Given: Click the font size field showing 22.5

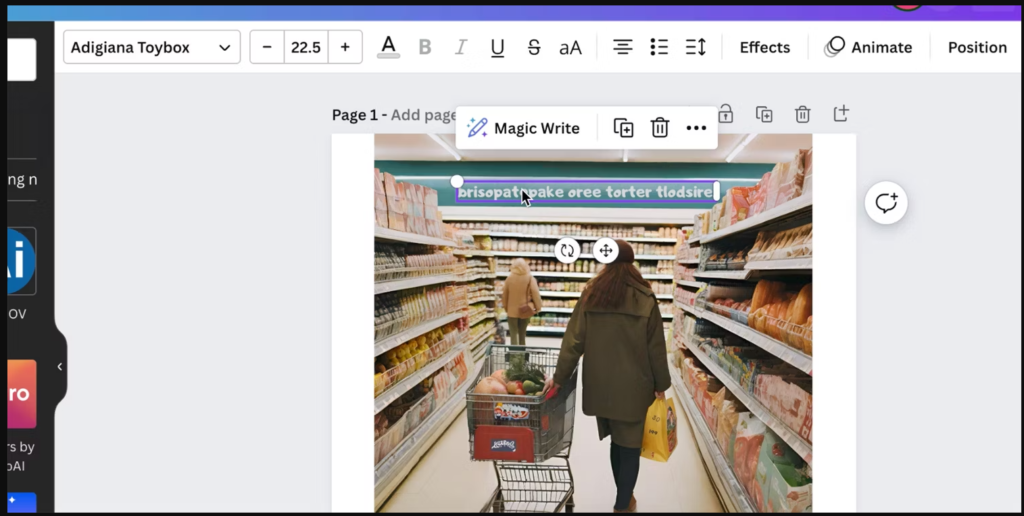Looking at the screenshot, I should (306, 47).
